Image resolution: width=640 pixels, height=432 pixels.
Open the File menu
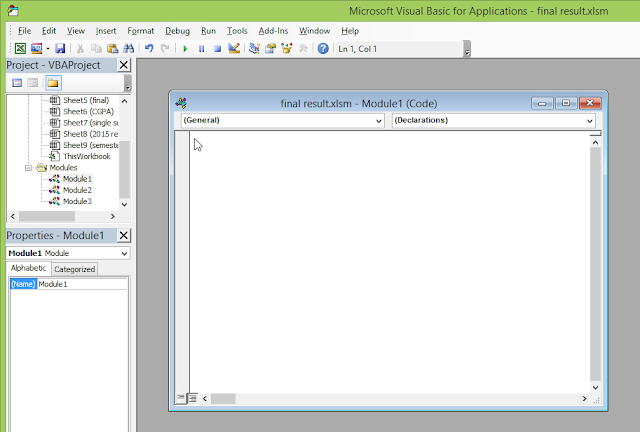[24, 31]
